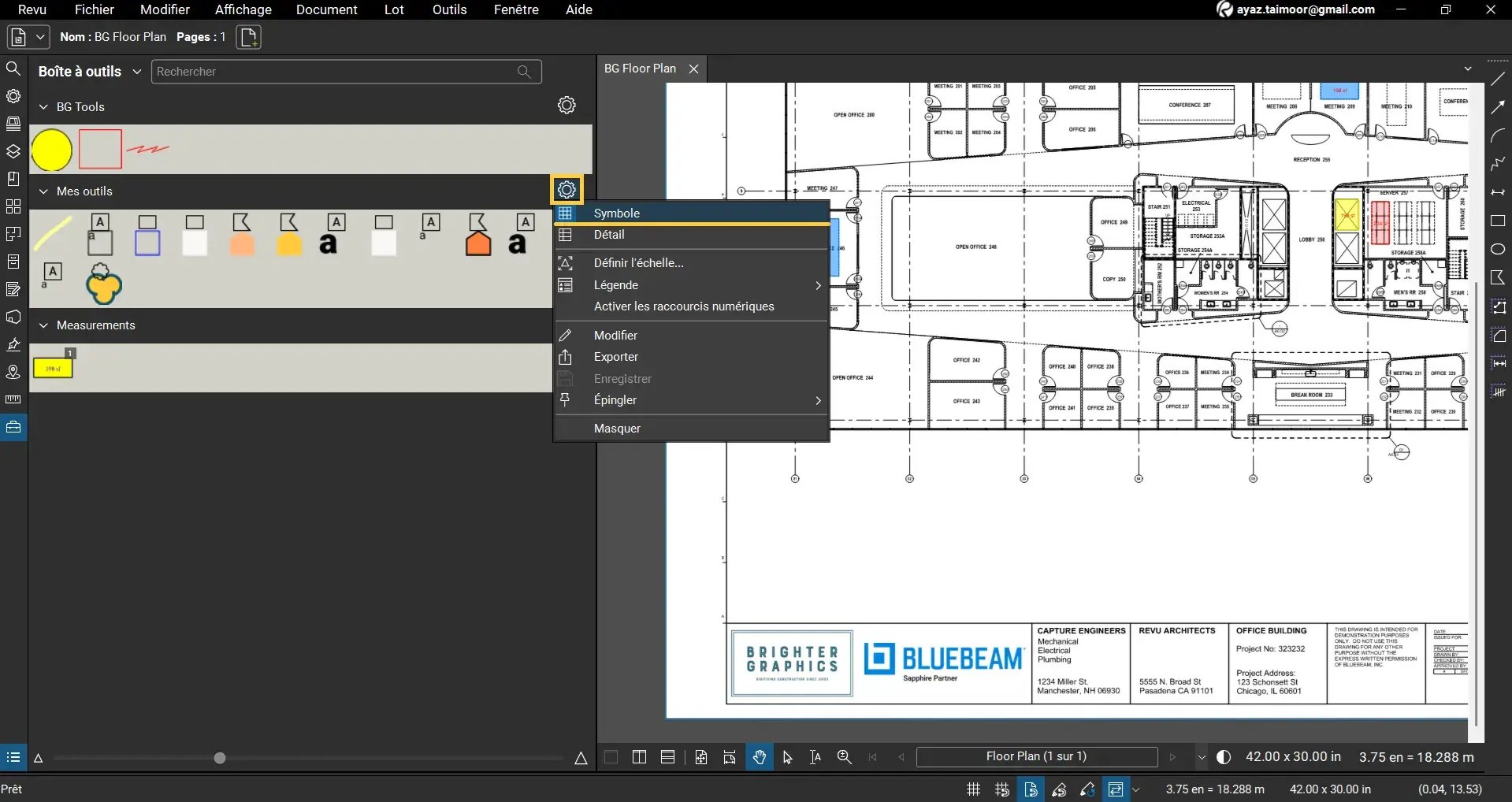Toggle single-page view mode

pyautogui.click(x=611, y=757)
